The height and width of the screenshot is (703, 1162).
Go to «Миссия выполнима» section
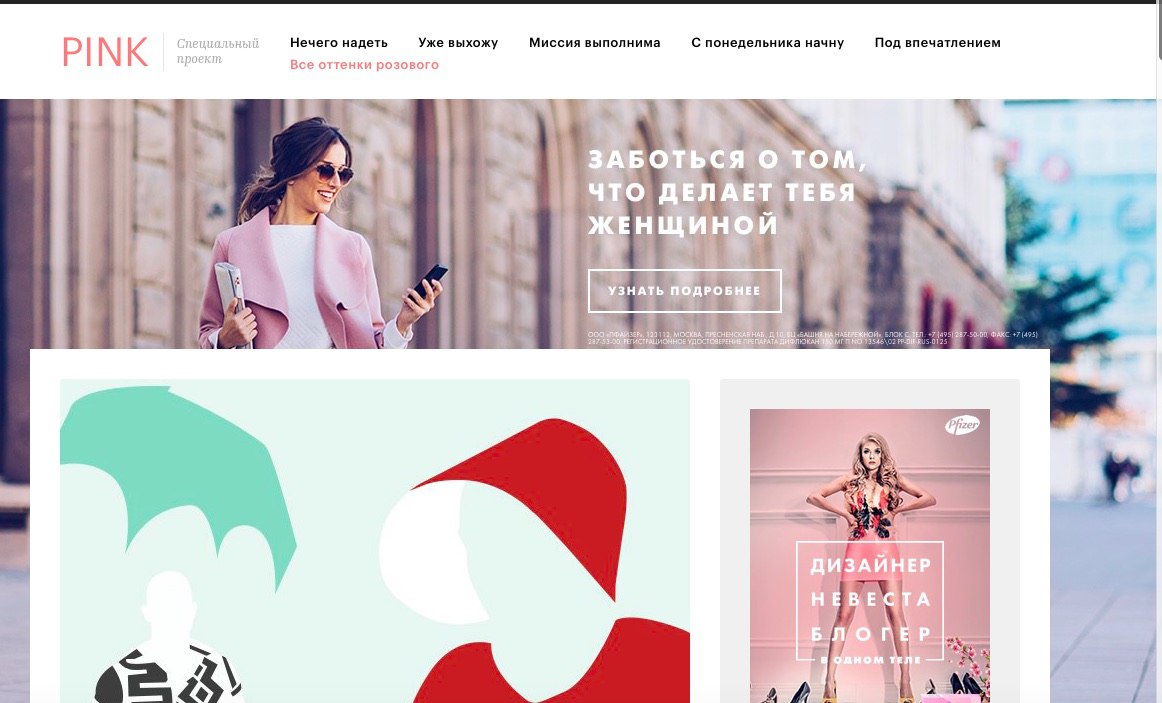tap(594, 43)
